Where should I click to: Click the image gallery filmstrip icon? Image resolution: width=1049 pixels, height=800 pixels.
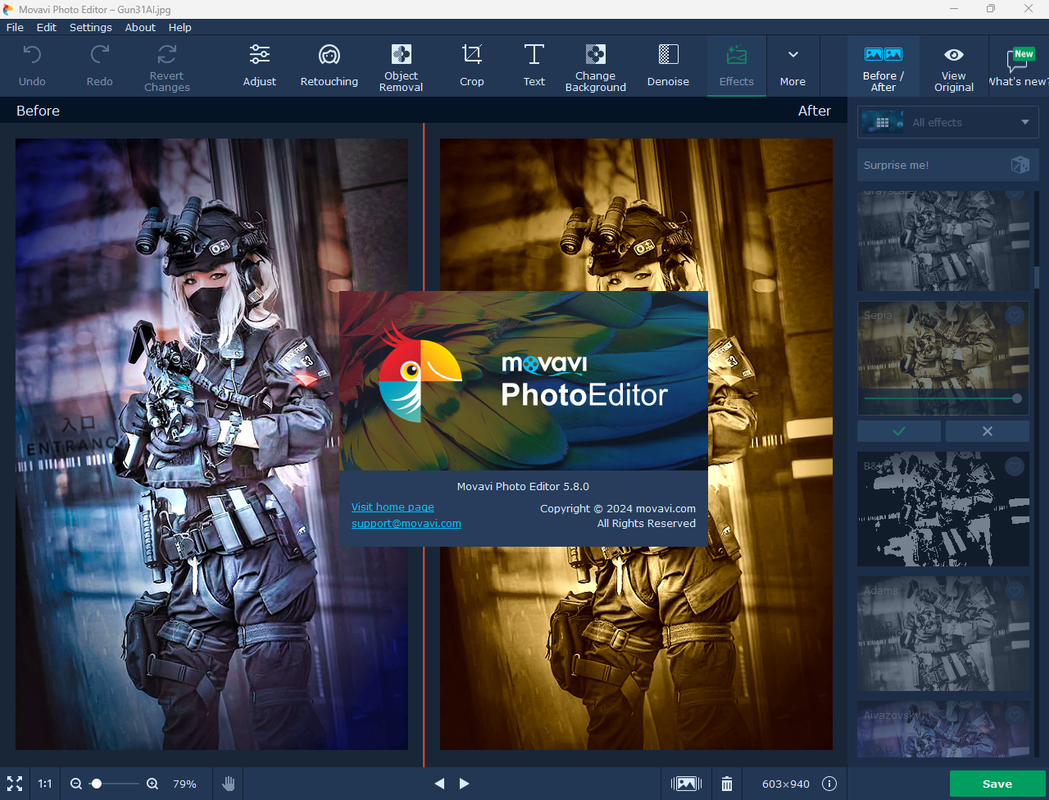tap(686, 783)
